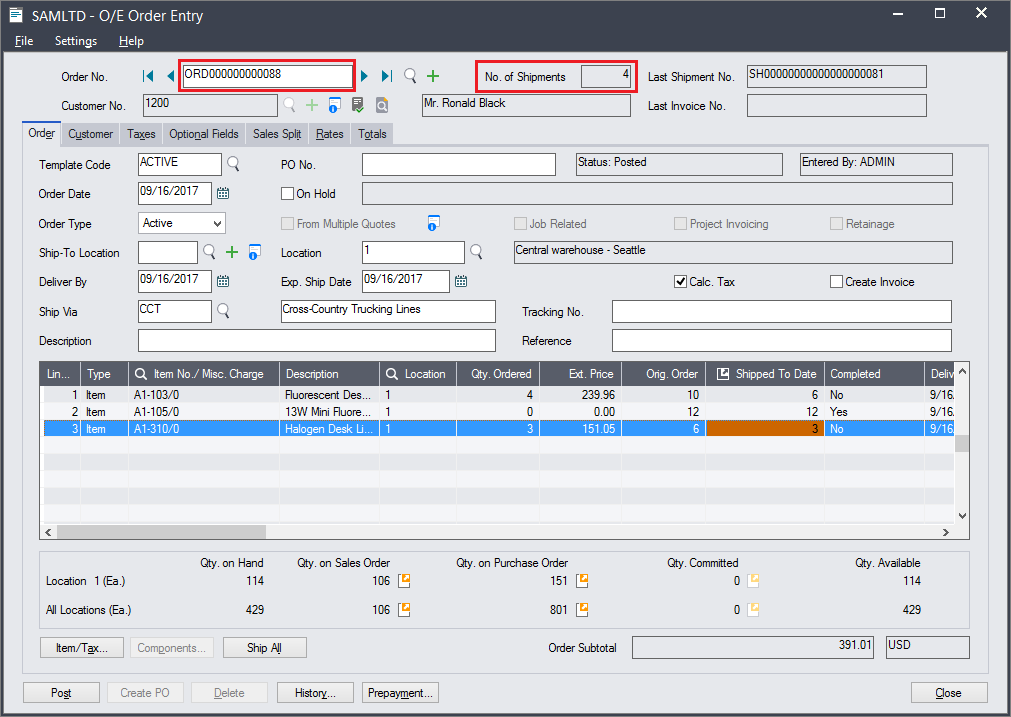Open the Order No. finder magnifier
The height and width of the screenshot is (717, 1011).
click(x=410, y=76)
